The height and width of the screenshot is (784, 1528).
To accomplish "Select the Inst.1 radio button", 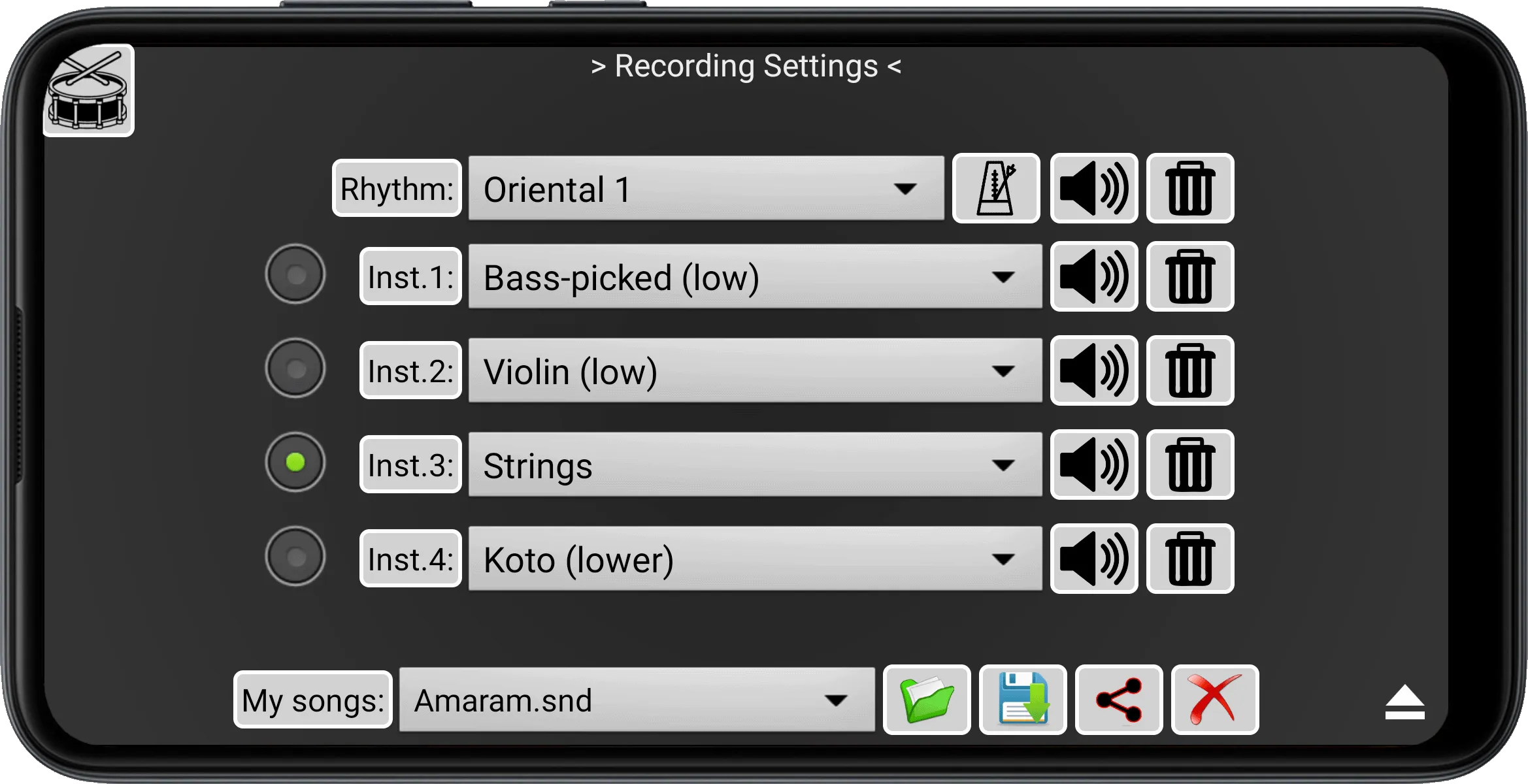I will [x=295, y=274].
